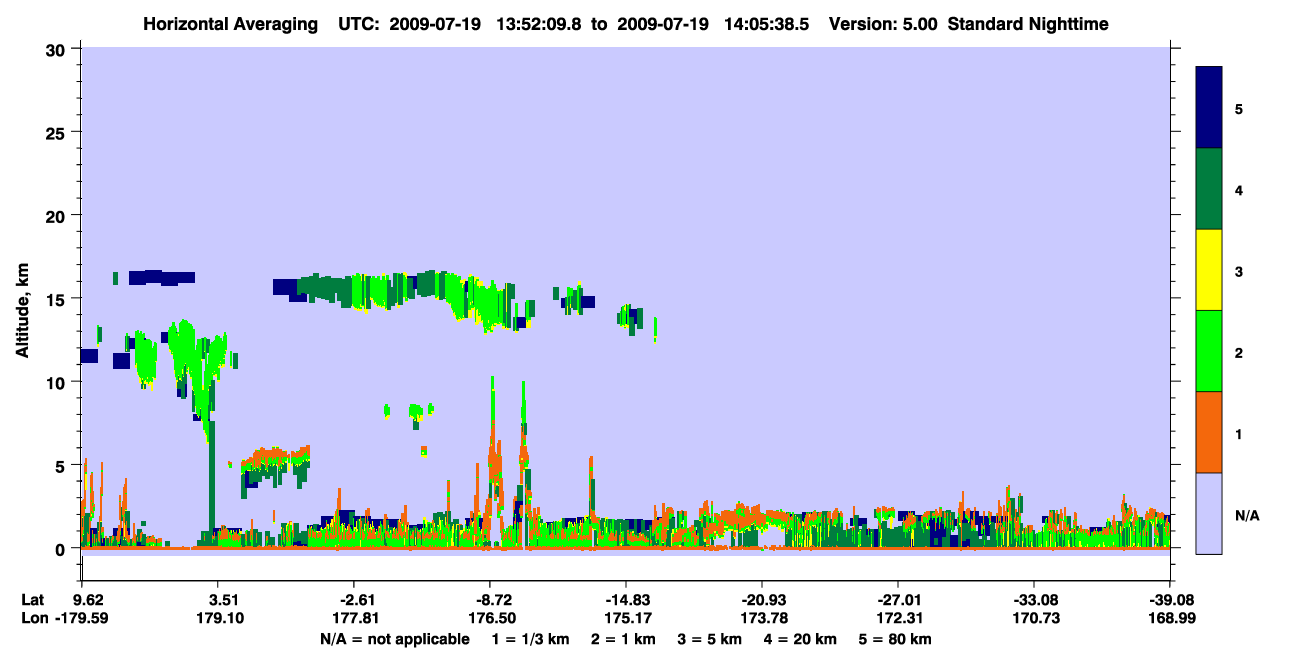The width and height of the screenshot is (1300, 667).
Task: Click the lavender N/A colorbar segment
Action: [x=1209, y=513]
